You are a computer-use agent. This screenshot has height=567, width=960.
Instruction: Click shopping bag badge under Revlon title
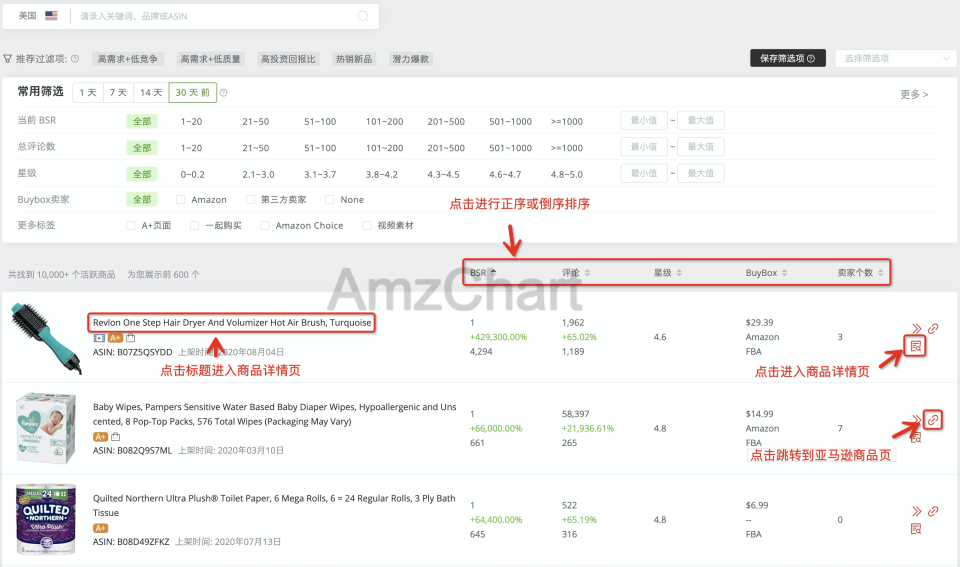tap(130, 338)
